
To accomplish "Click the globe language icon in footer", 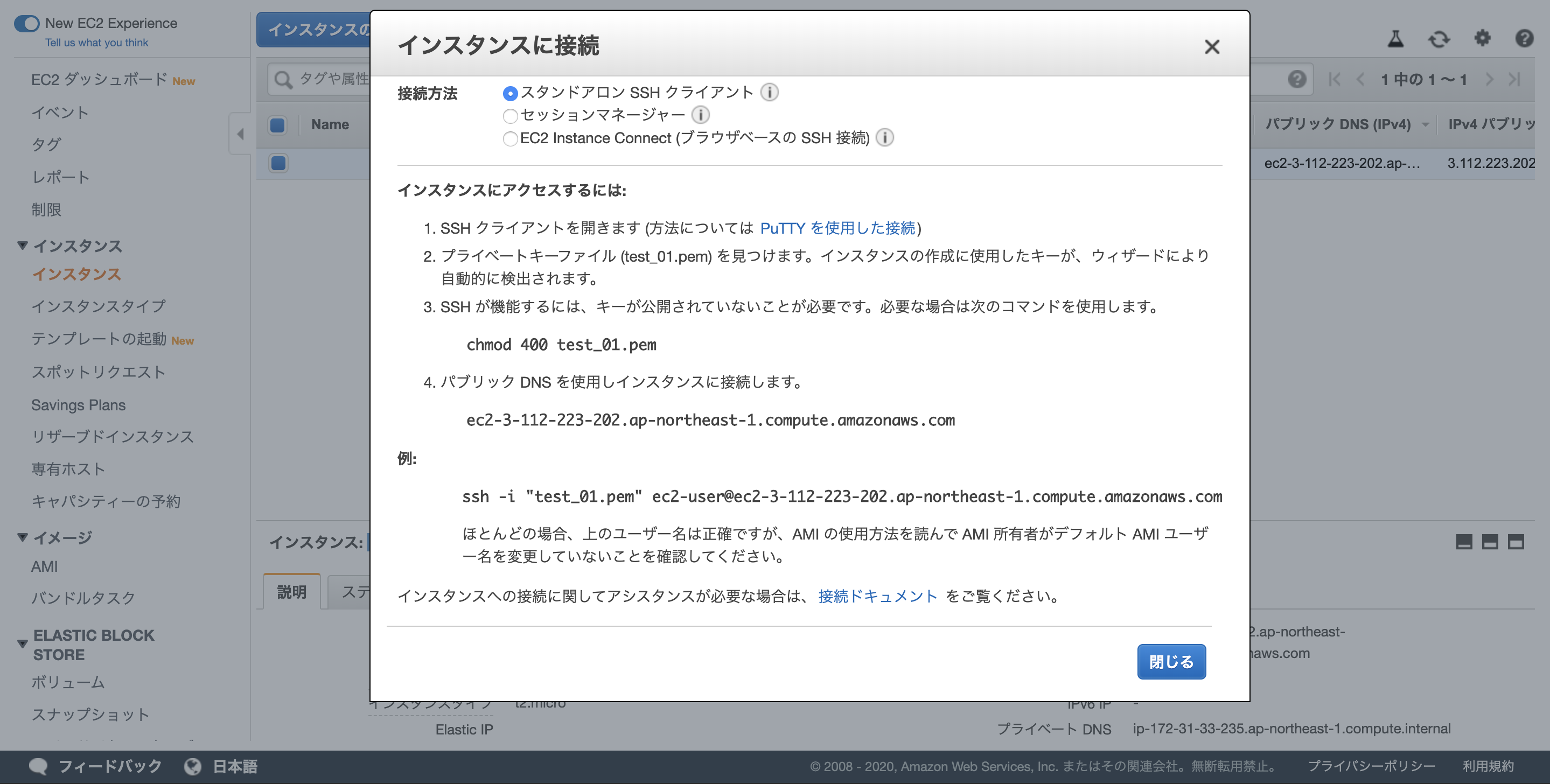I will pos(193,766).
